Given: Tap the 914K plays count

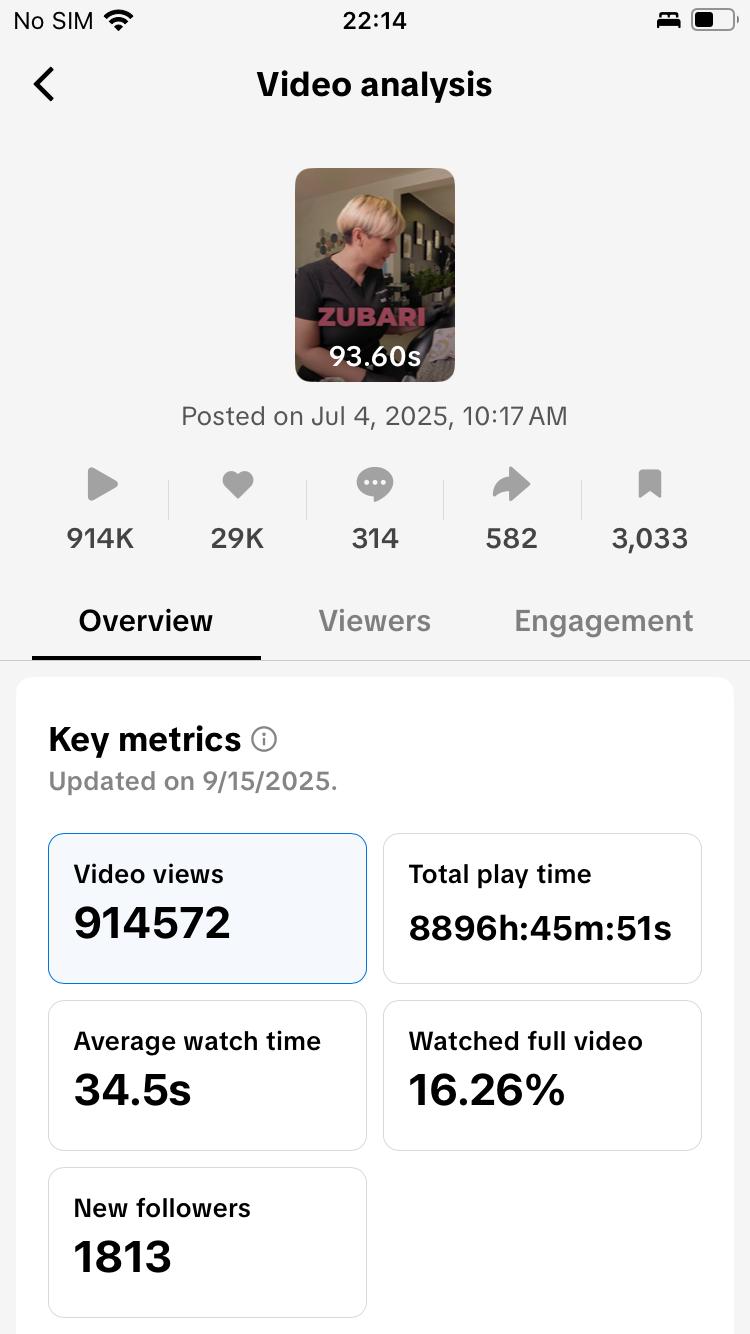Looking at the screenshot, I should point(101,539).
